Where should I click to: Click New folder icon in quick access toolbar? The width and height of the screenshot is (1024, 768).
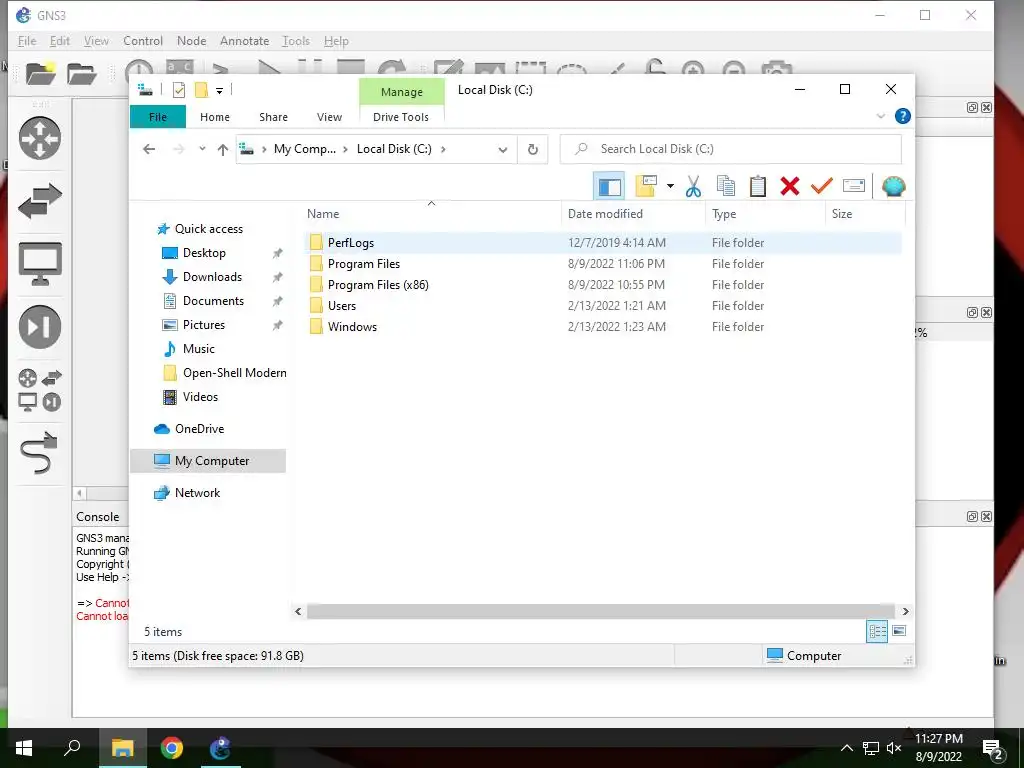(x=202, y=90)
